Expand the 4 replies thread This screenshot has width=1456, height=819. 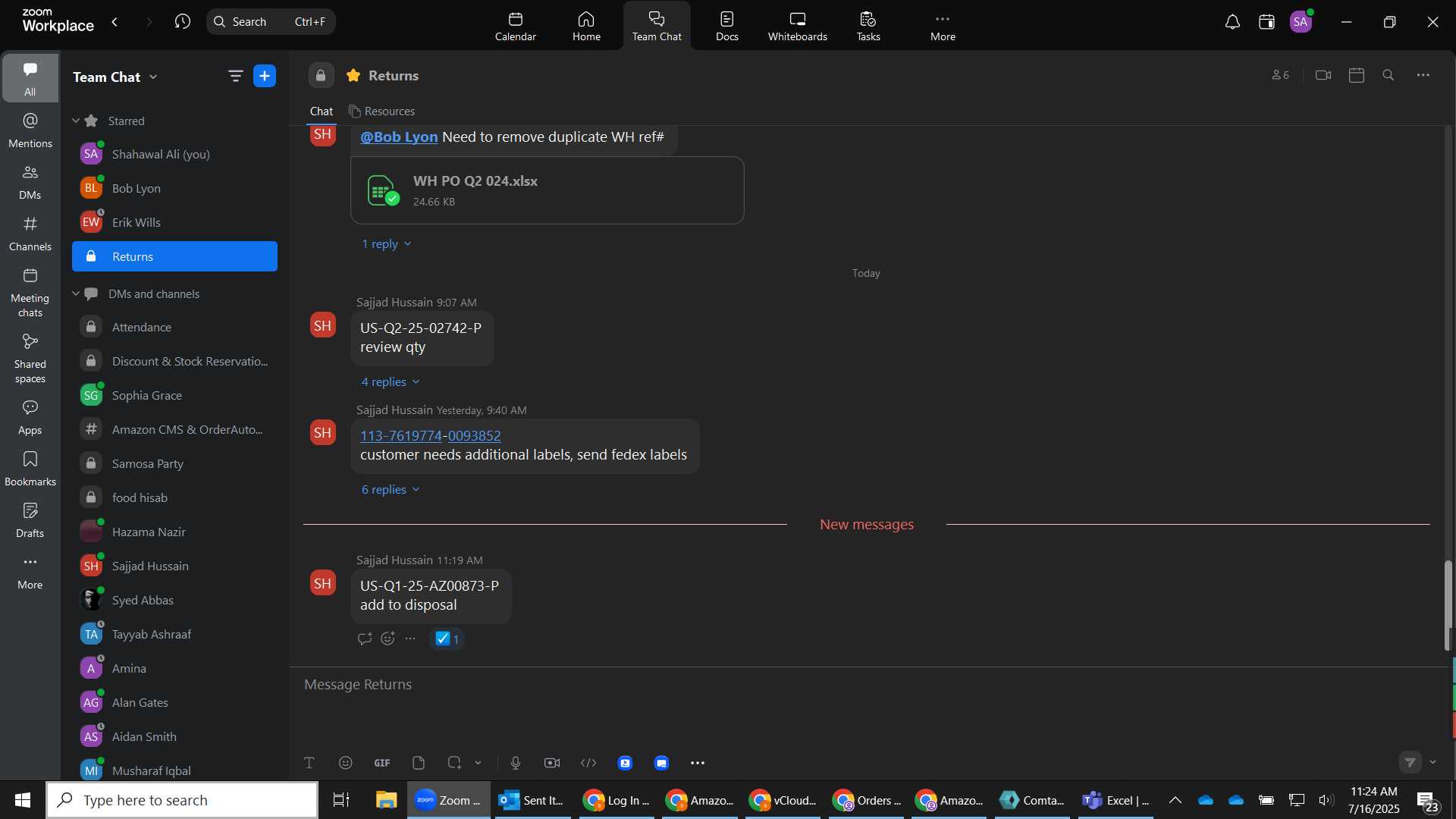390,382
